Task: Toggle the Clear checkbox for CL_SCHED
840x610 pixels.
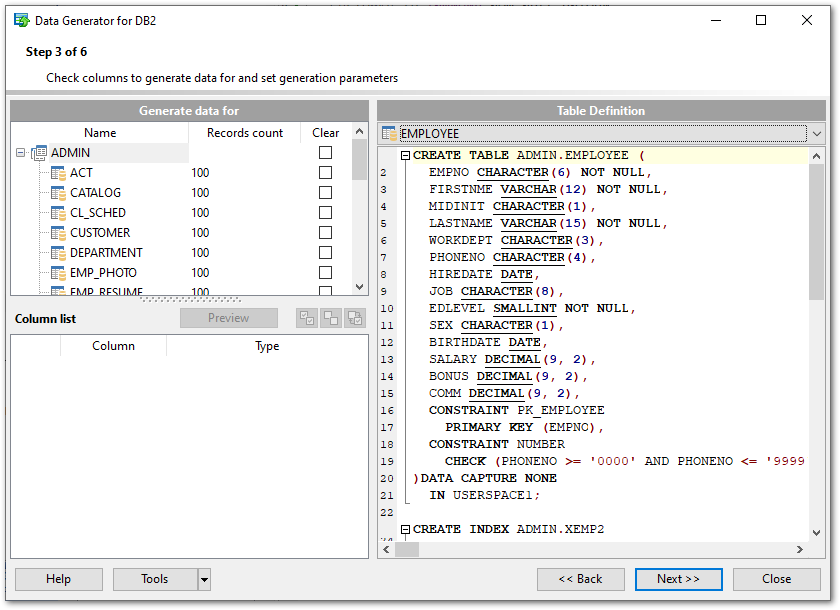Action: [x=325, y=213]
